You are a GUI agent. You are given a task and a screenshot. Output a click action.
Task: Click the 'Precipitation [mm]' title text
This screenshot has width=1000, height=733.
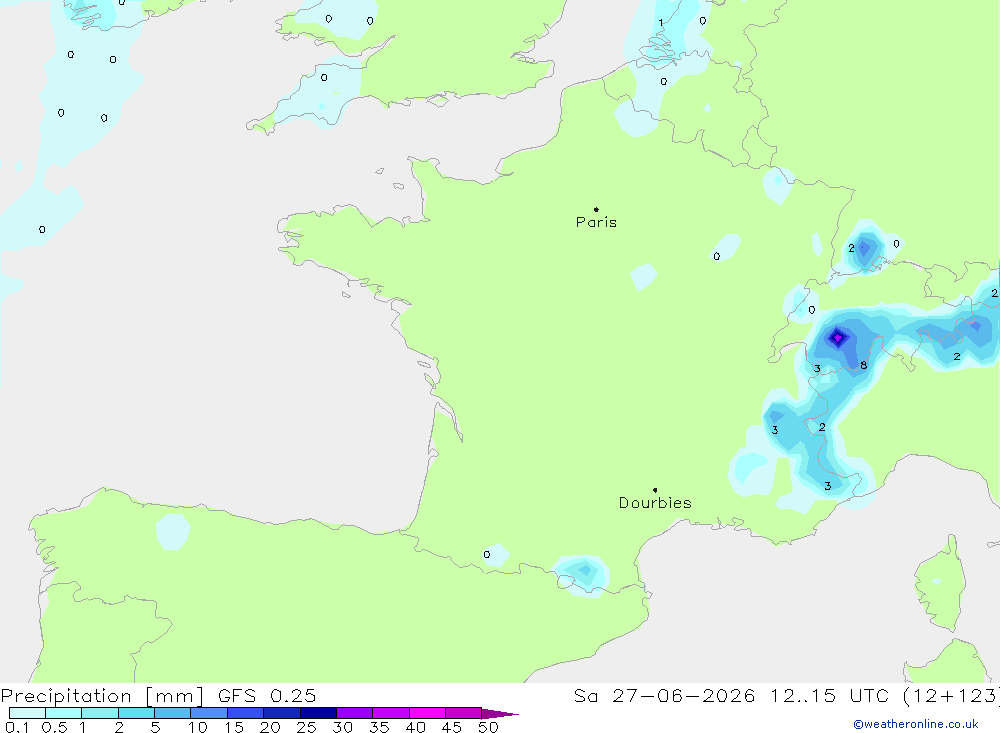pos(102,696)
